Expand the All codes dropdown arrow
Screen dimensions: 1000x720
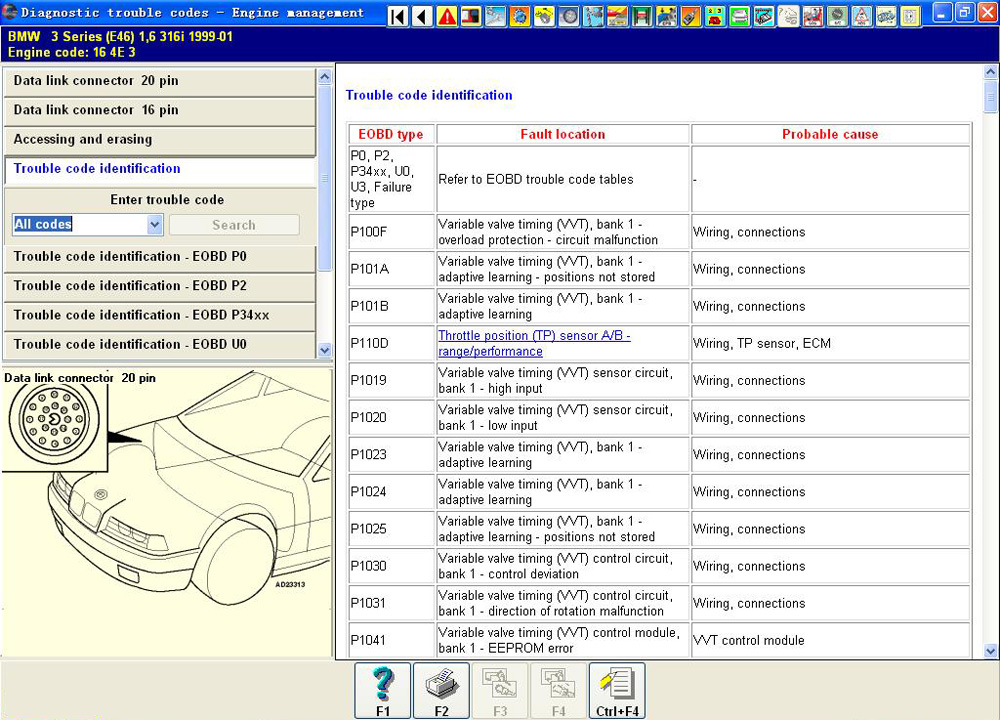pos(155,224)
